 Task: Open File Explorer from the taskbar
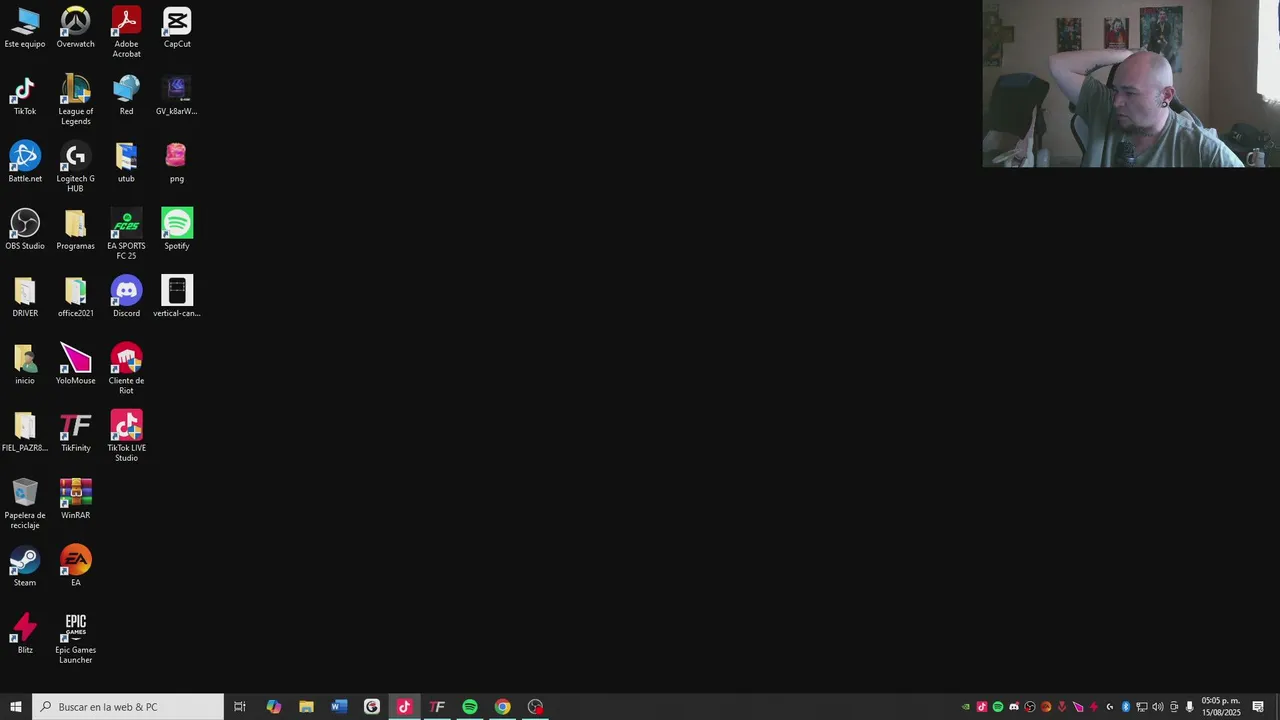[x=306, y=707]
